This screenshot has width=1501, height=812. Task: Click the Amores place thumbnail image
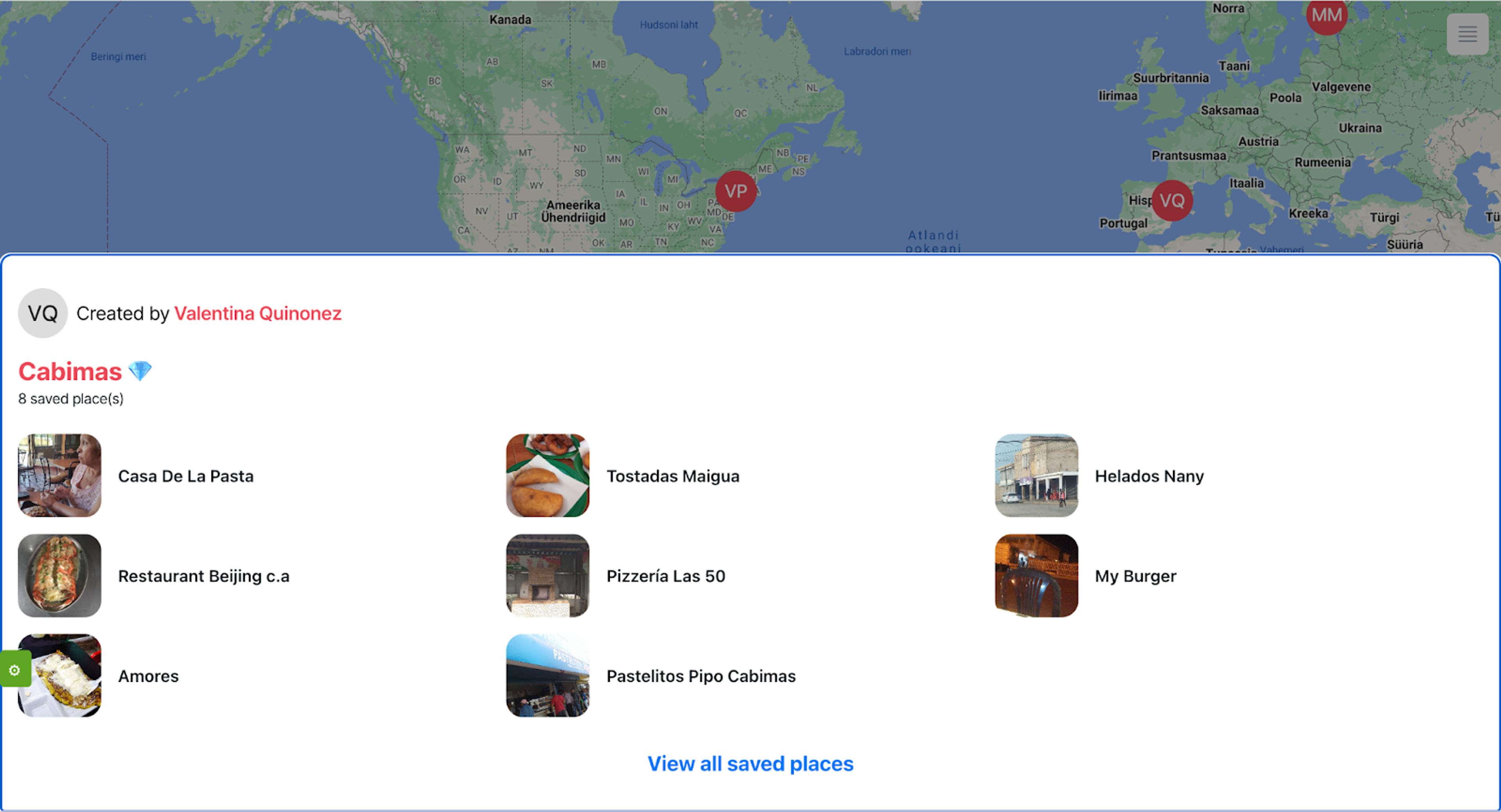point(60,675)
